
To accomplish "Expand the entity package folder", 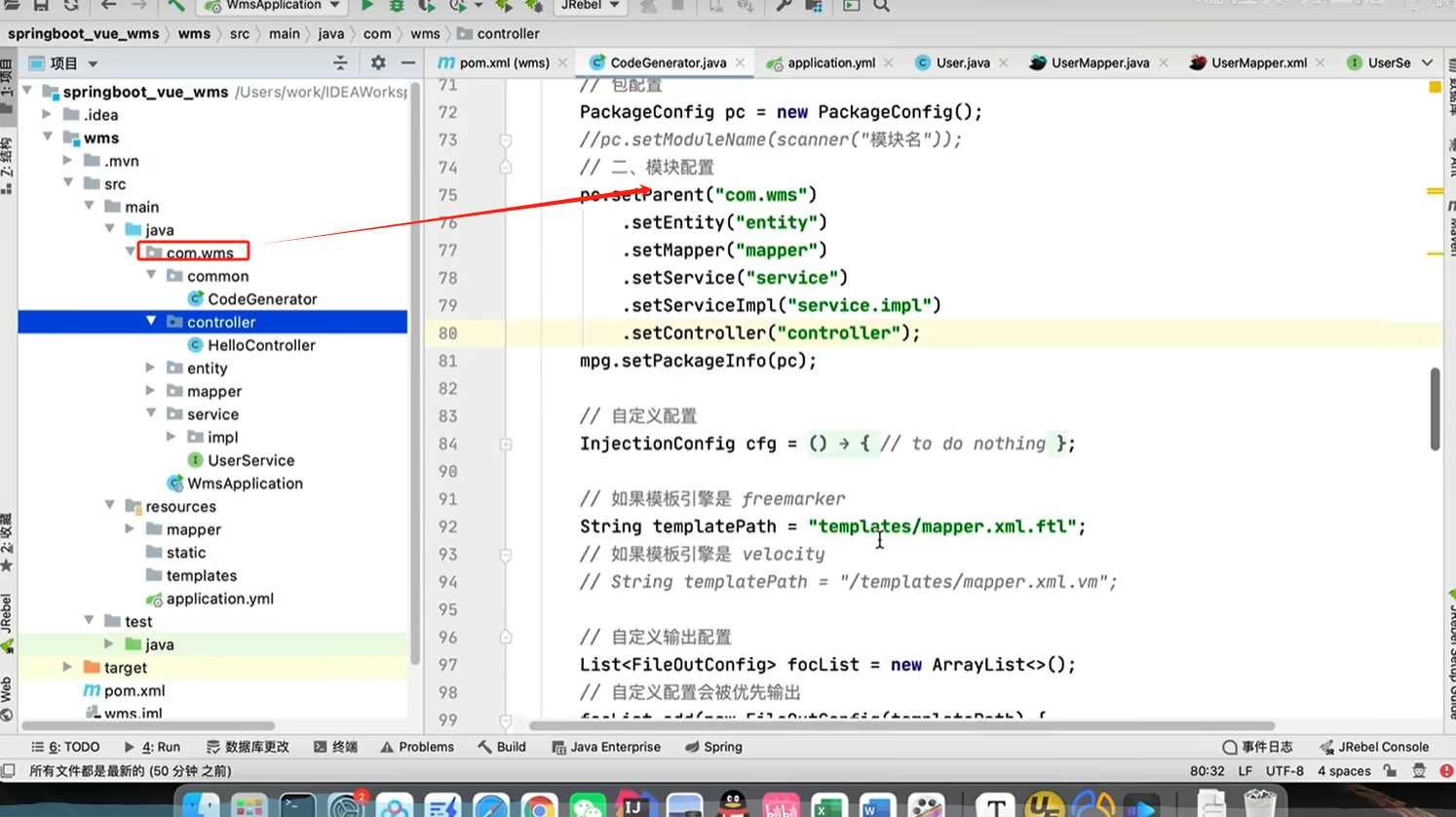I will tap(151, 369).
